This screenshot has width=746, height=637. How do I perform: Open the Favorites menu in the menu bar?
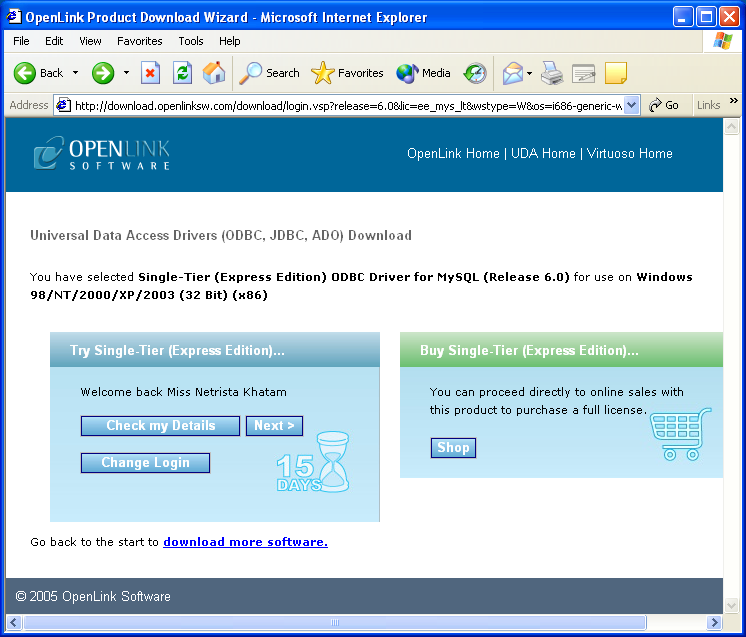pyautogui.click(x=139, y=41)
